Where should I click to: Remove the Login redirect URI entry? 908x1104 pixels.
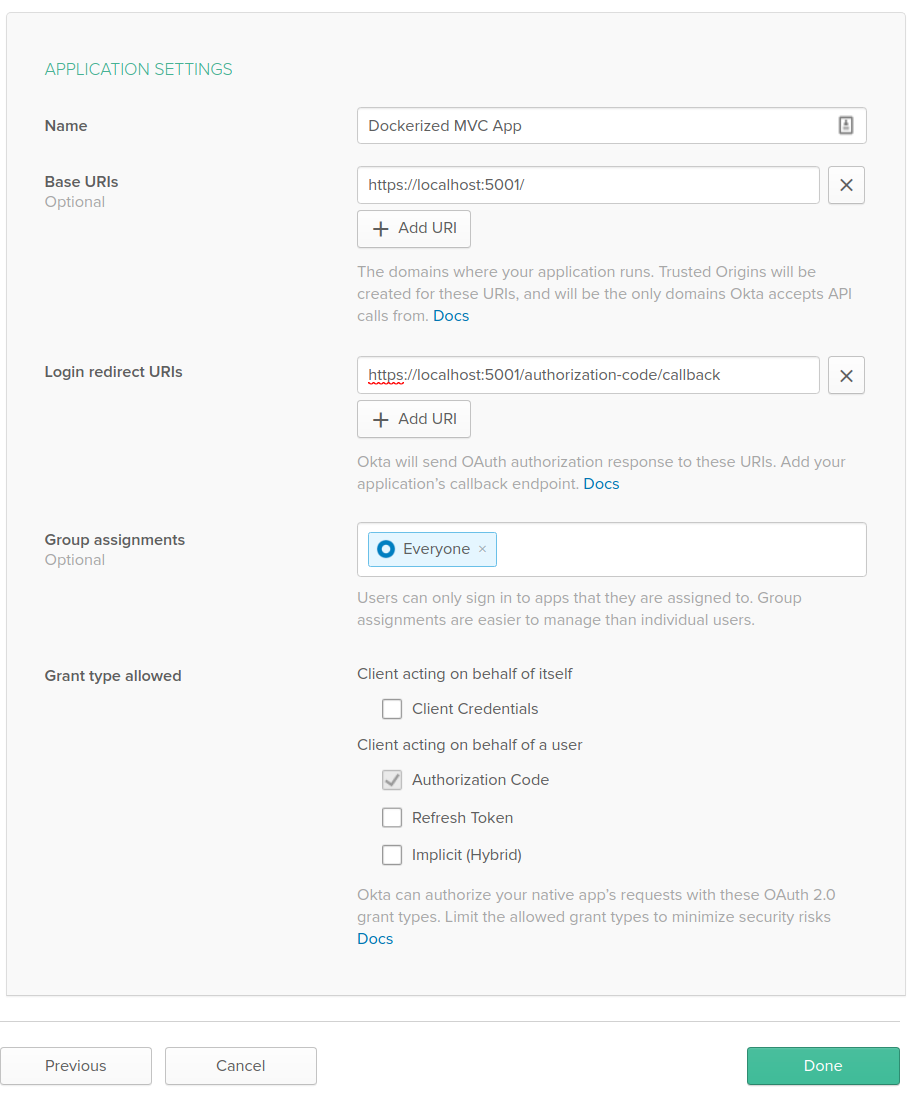tap(846, 376)
